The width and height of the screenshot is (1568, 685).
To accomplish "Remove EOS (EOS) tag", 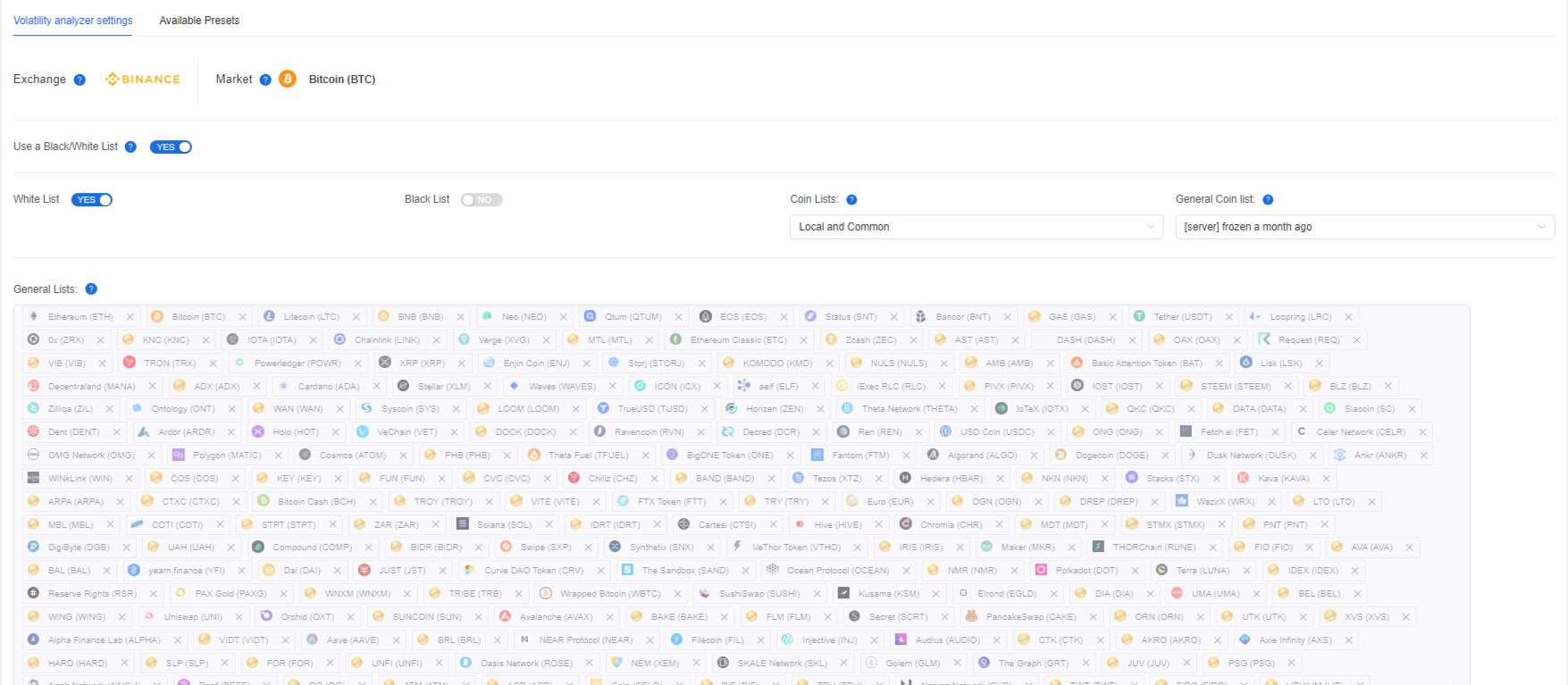I will point(784,317).
